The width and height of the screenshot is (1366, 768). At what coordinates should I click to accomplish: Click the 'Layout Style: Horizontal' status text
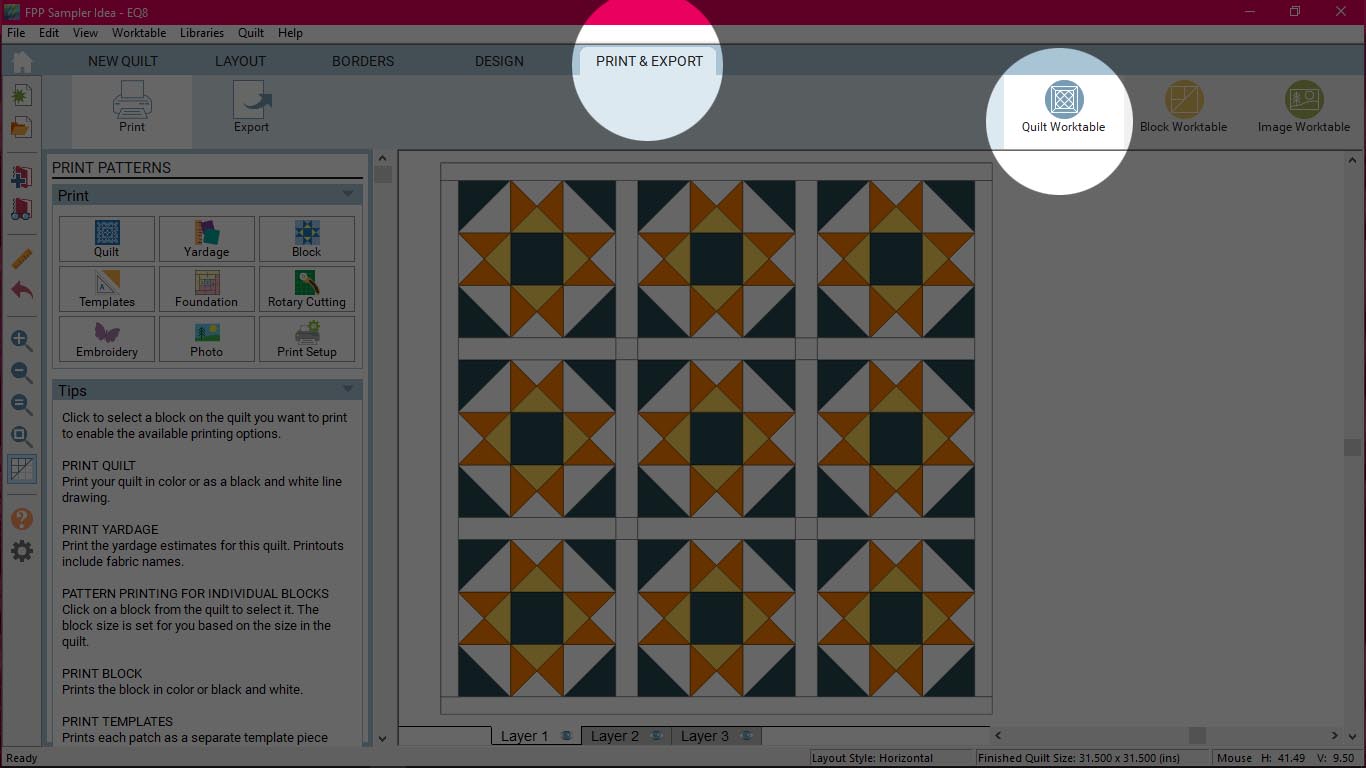872,758
